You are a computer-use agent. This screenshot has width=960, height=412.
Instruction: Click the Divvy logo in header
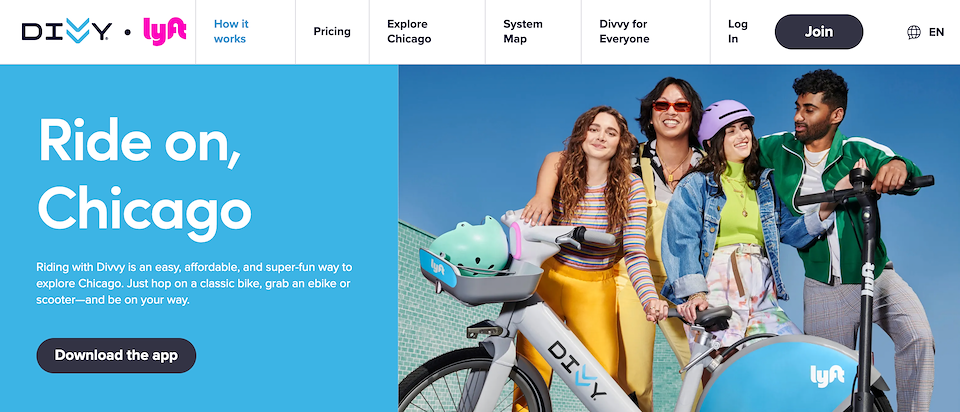(67, 31)
